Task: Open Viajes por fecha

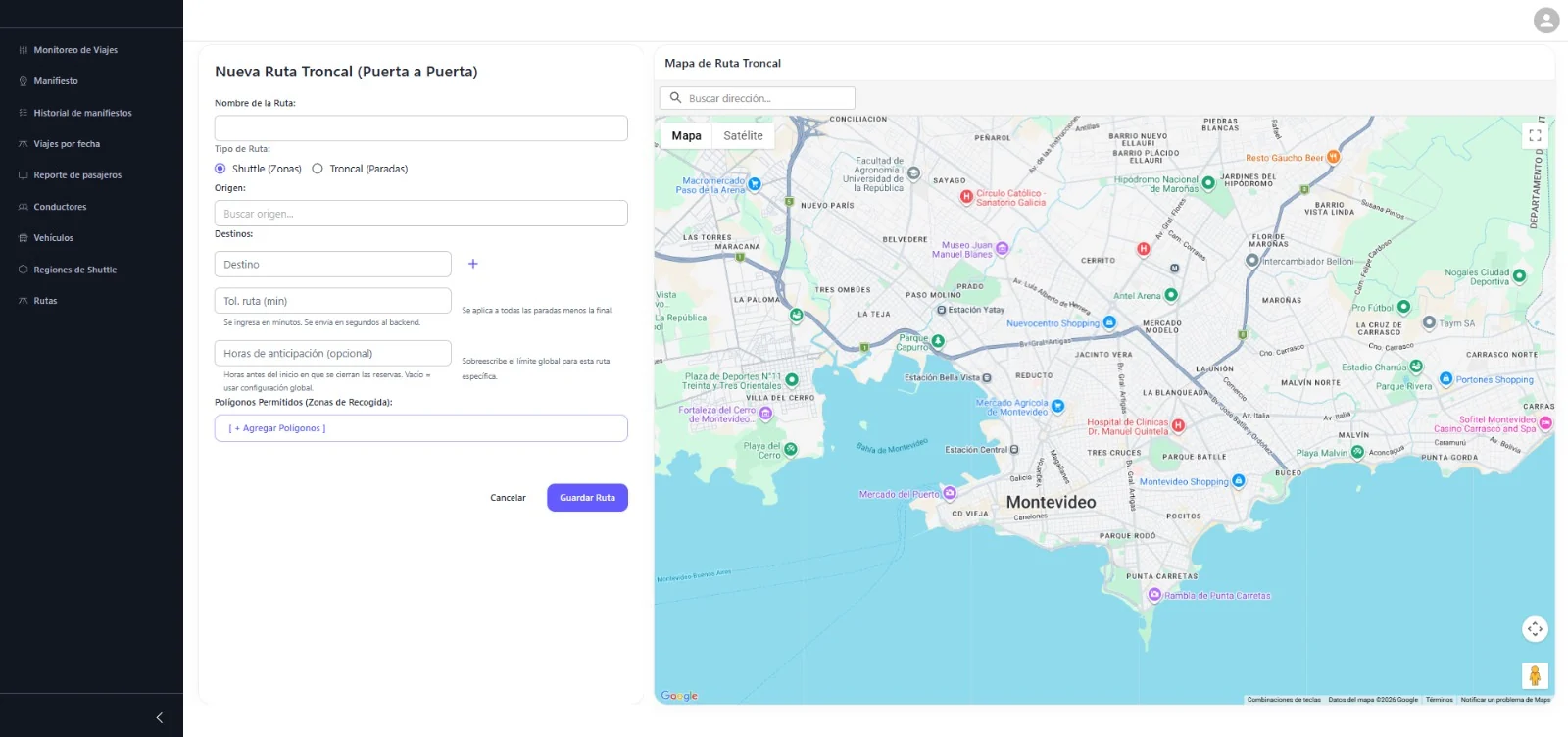Action: (x=67, y=144)
